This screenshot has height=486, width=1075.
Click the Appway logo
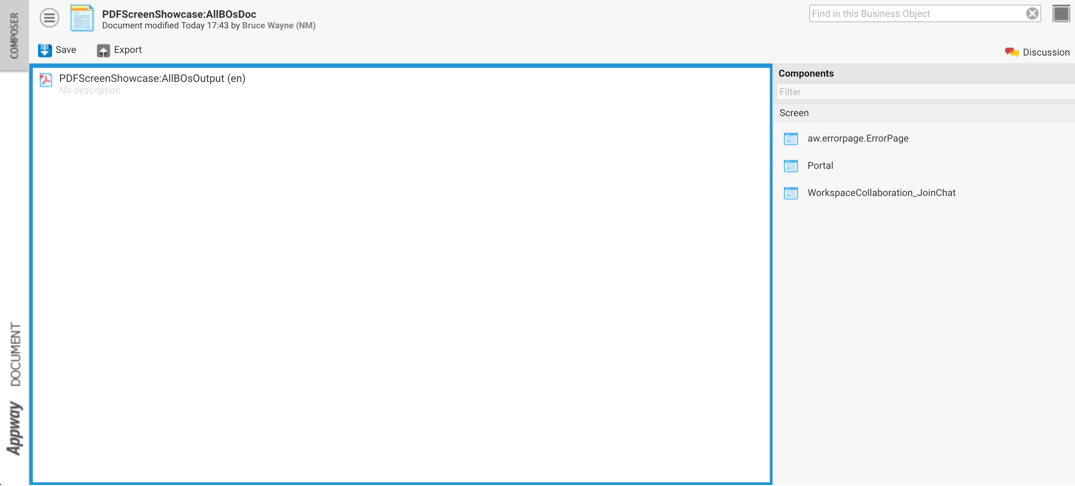(15, 428)
